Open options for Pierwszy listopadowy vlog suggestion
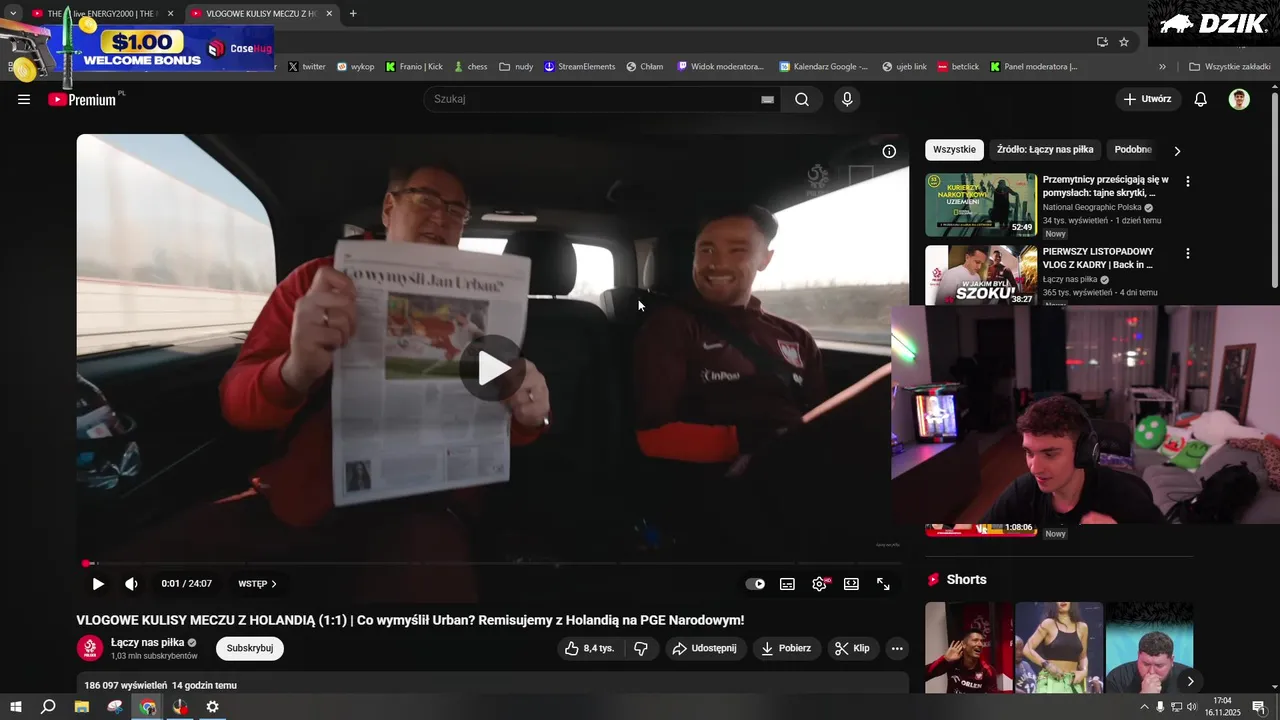1280x720 pixels. point(1188,254)
